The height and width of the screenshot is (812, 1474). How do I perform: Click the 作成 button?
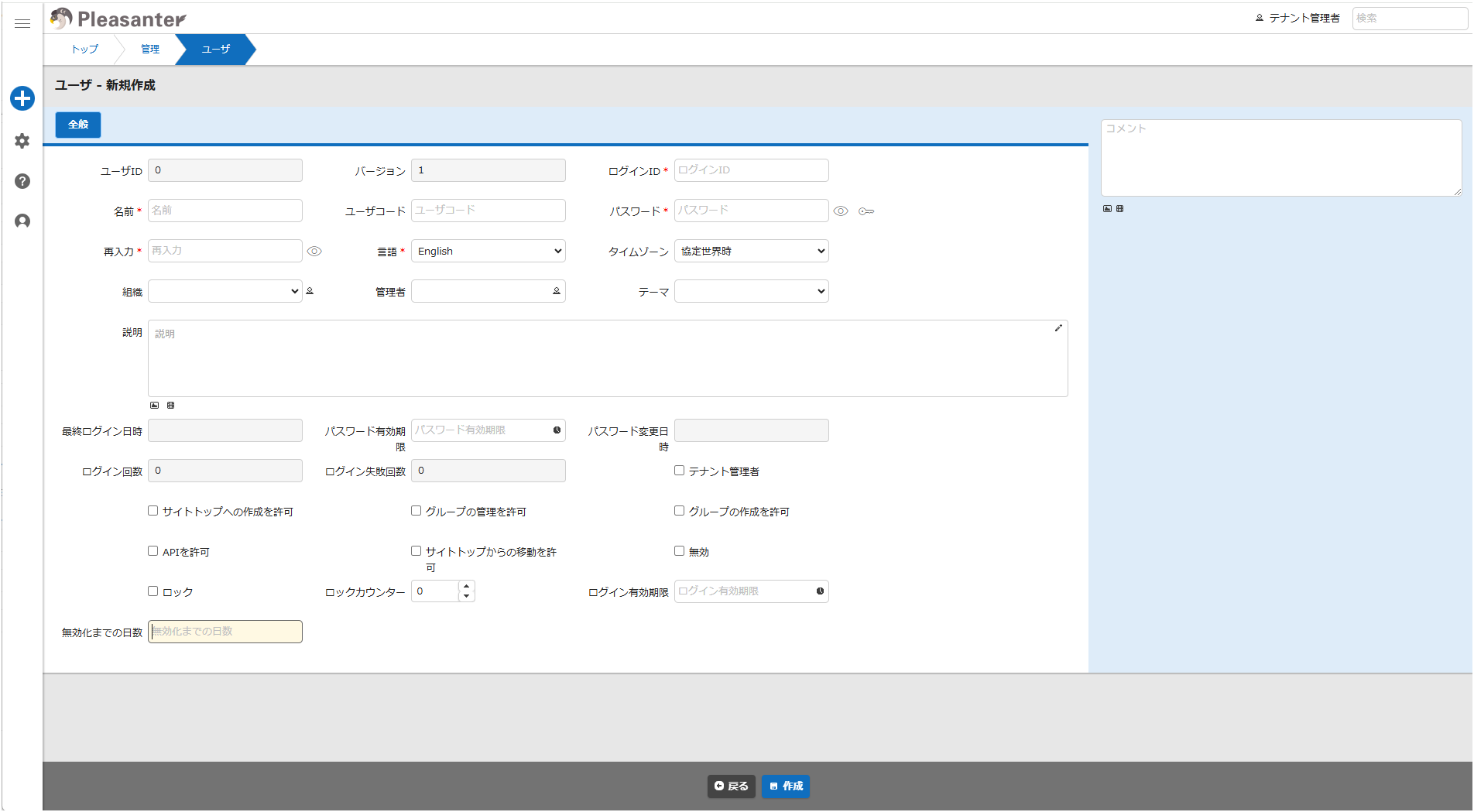click(x=786, y=786)
